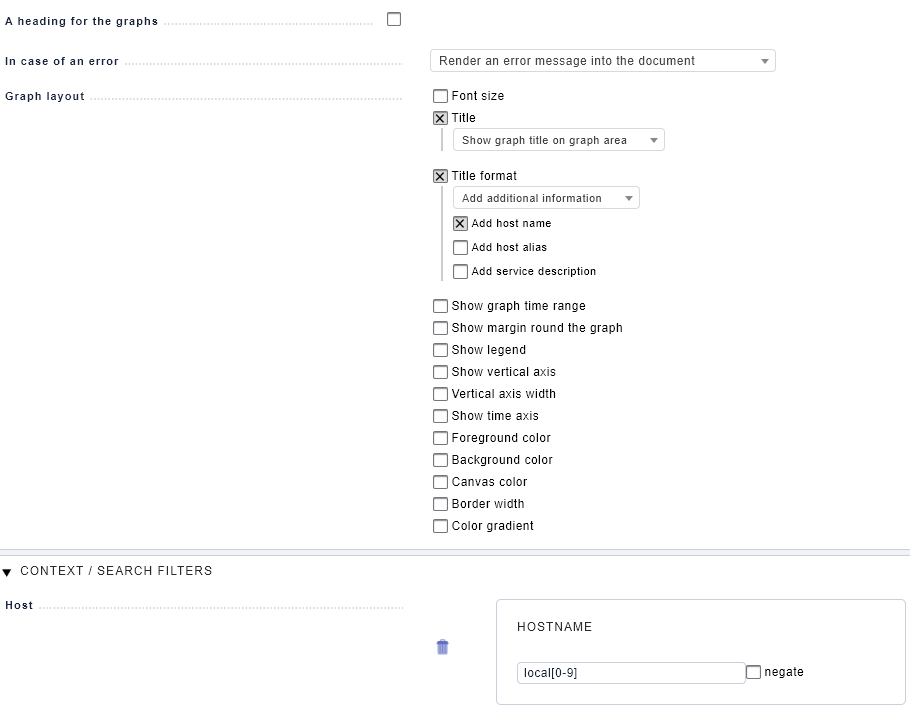Enable the Font size option
The width and height of the screenshot is (910, 709).
coord(440,96)
